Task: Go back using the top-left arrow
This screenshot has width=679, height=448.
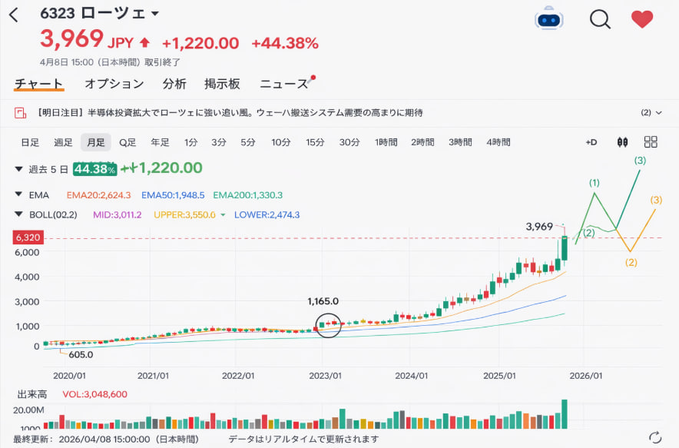Action: tap(14, 15)
